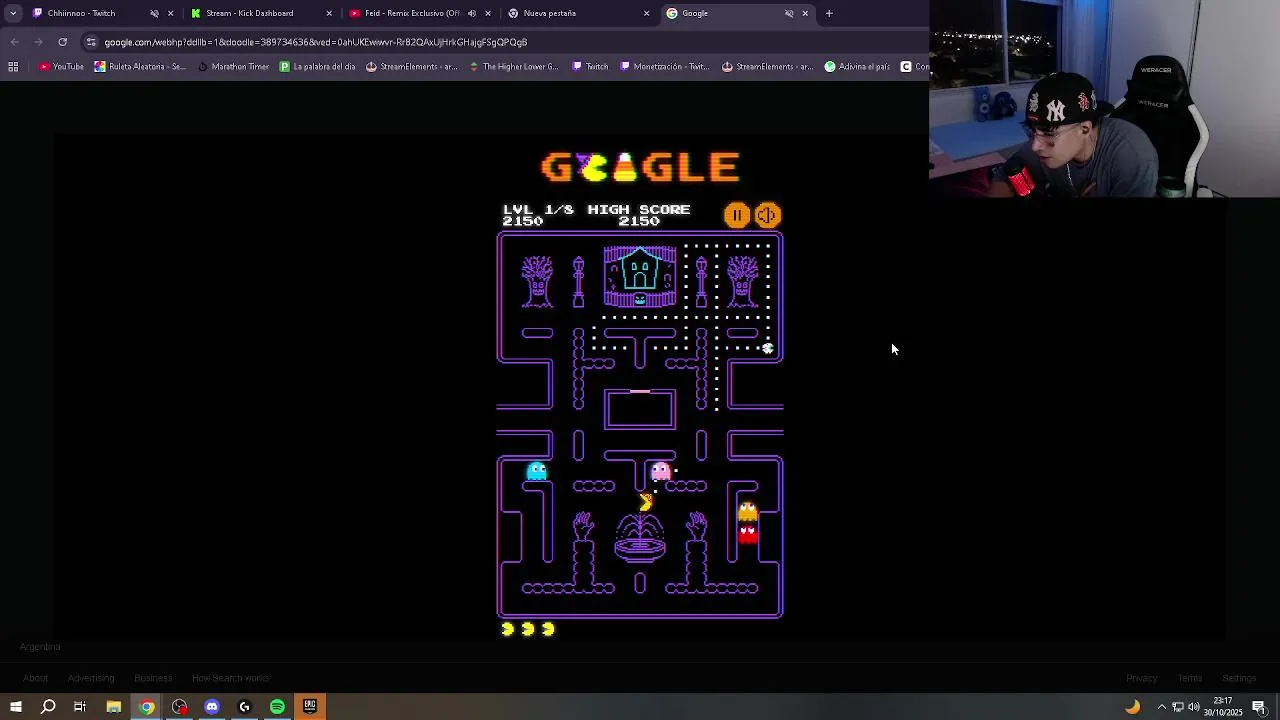Unmute the Chhiinnoo Twitch tab's muted speaker icon
Viewport: 1280px width, 720px height.
point(154,13)
